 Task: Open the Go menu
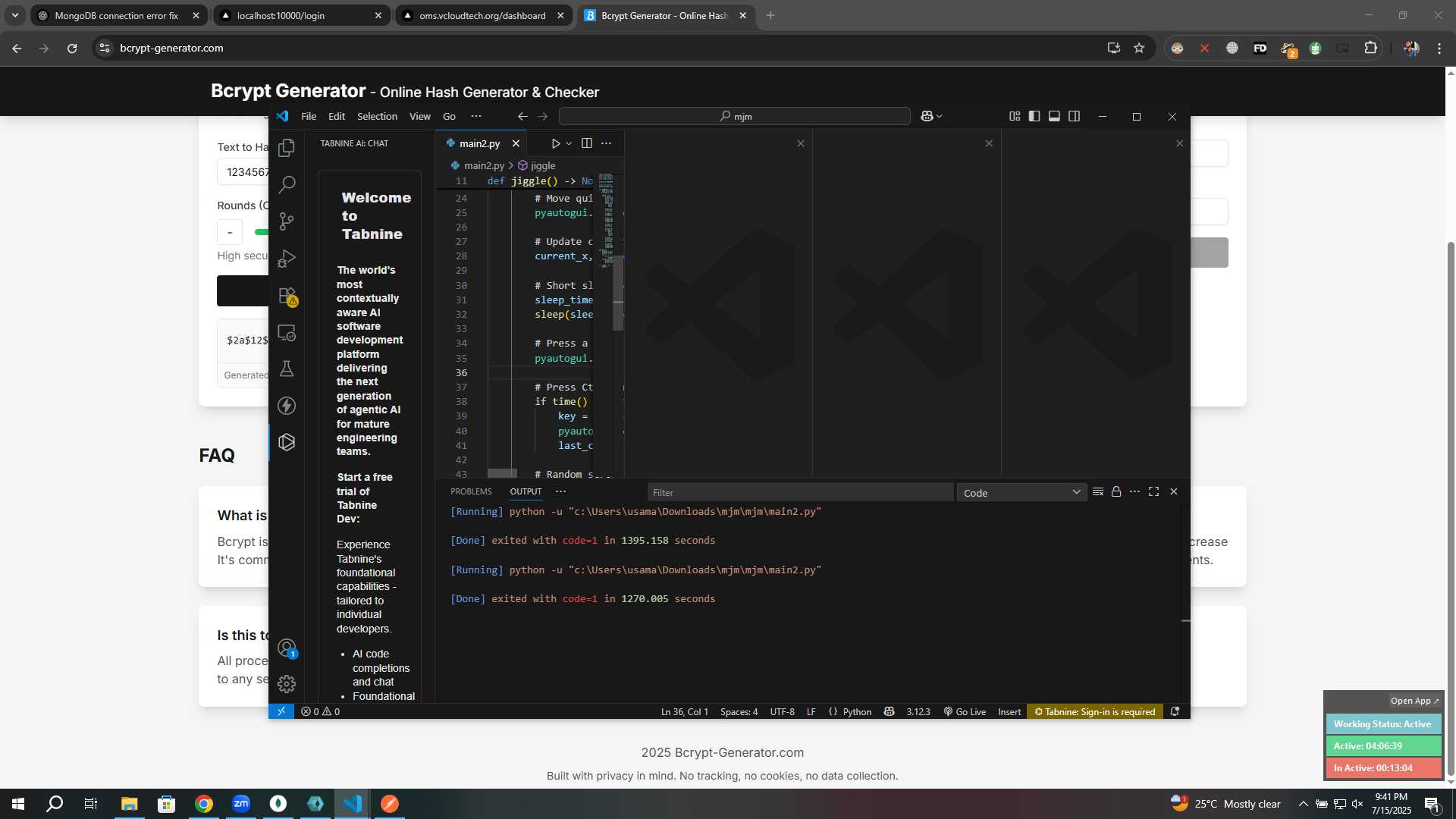coord(449,116)
